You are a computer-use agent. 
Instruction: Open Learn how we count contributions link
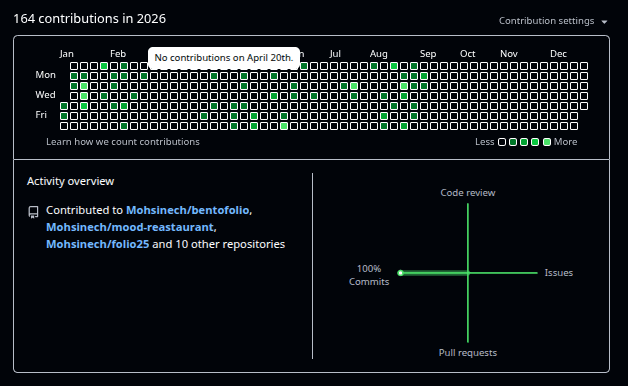(123, 142)
